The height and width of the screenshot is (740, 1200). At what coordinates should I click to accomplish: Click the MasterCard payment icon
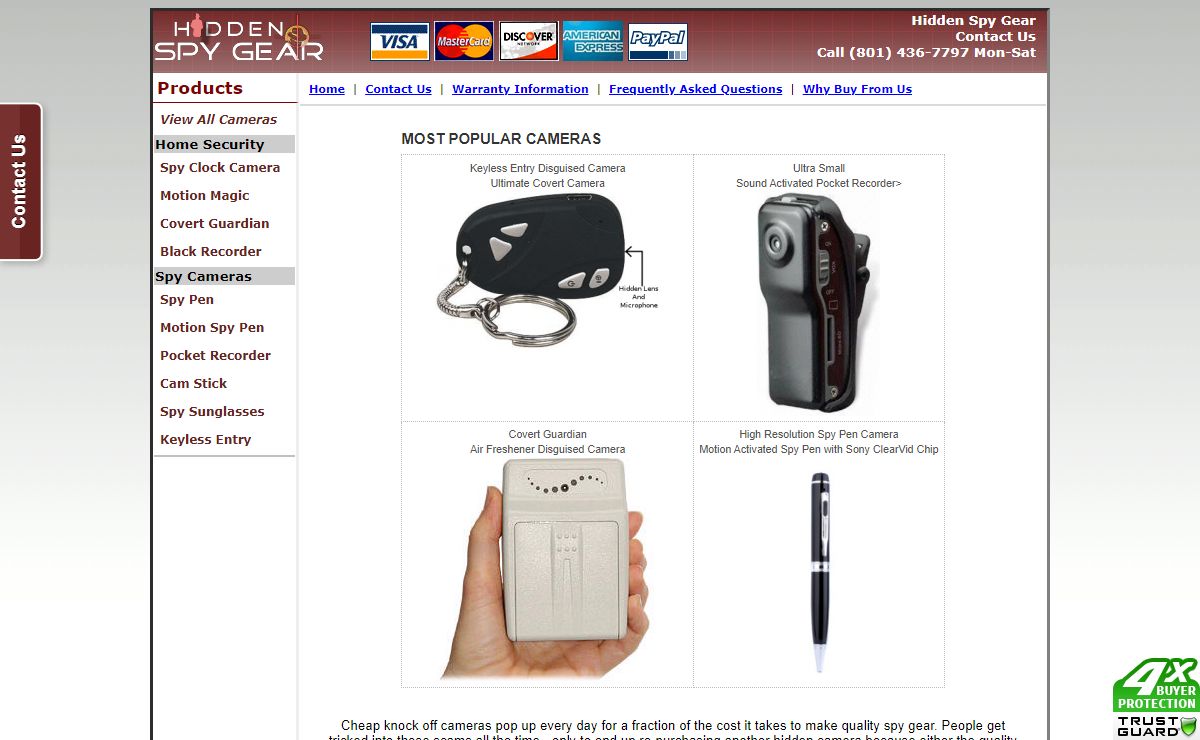464,42
